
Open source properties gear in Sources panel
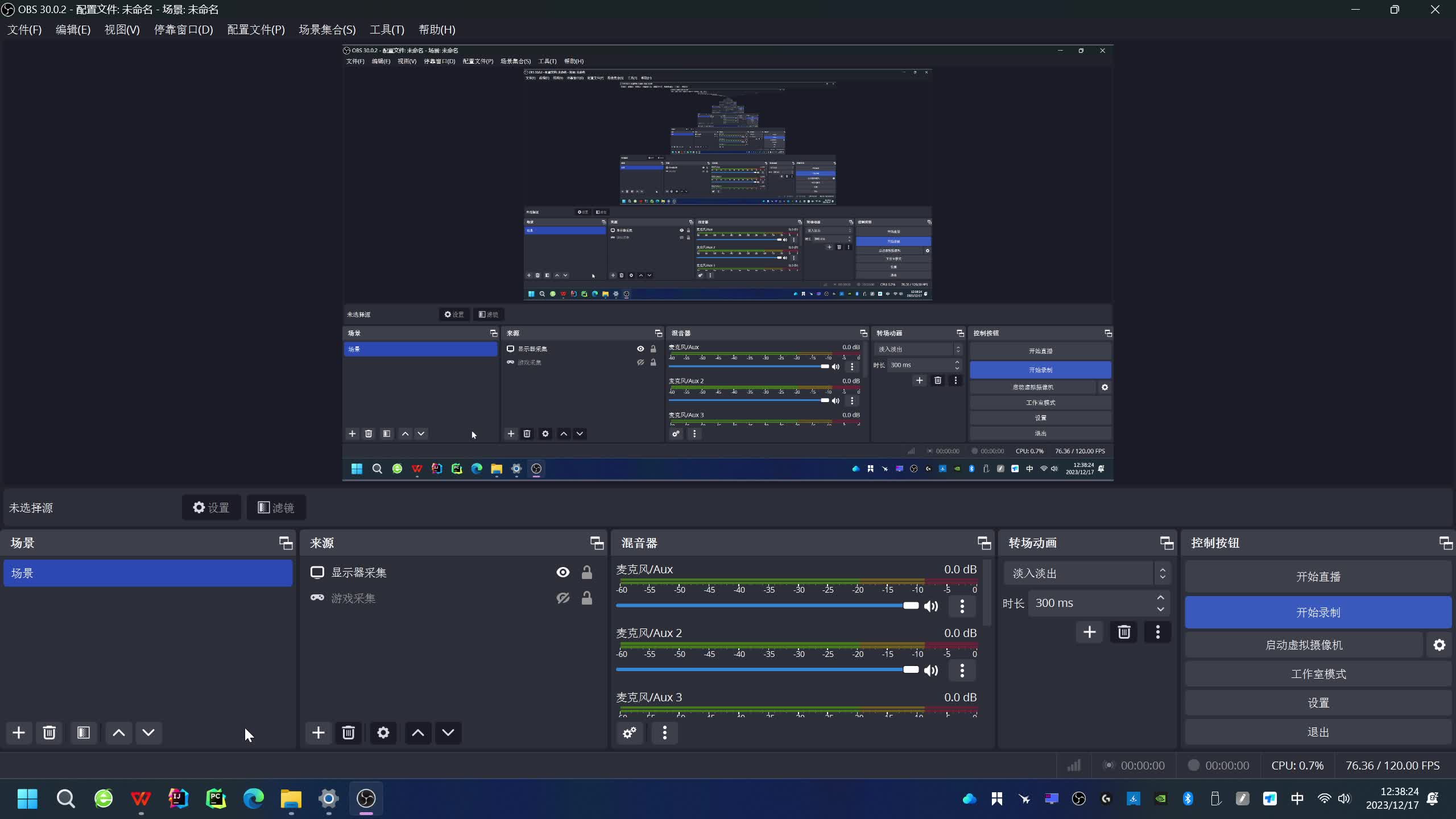point(383,733)
